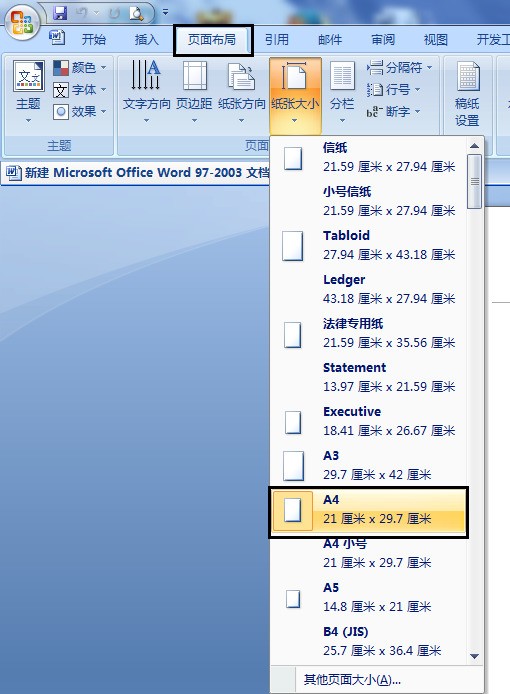Click the Undo arrow icon
This screenshot has height=694, width=510.
[82, 13]
